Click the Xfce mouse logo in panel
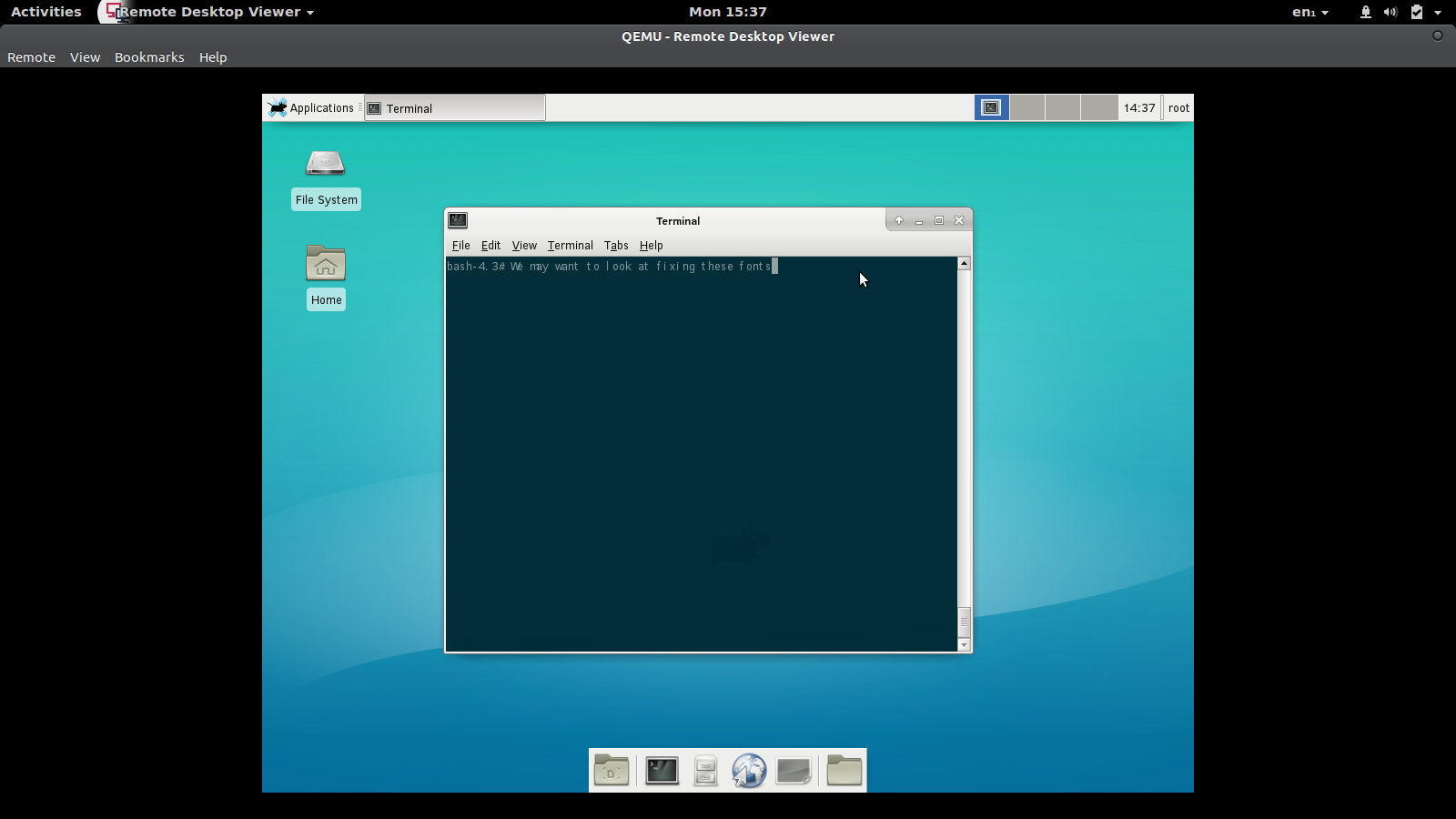The image size is (1456, 819). [278, 107]
